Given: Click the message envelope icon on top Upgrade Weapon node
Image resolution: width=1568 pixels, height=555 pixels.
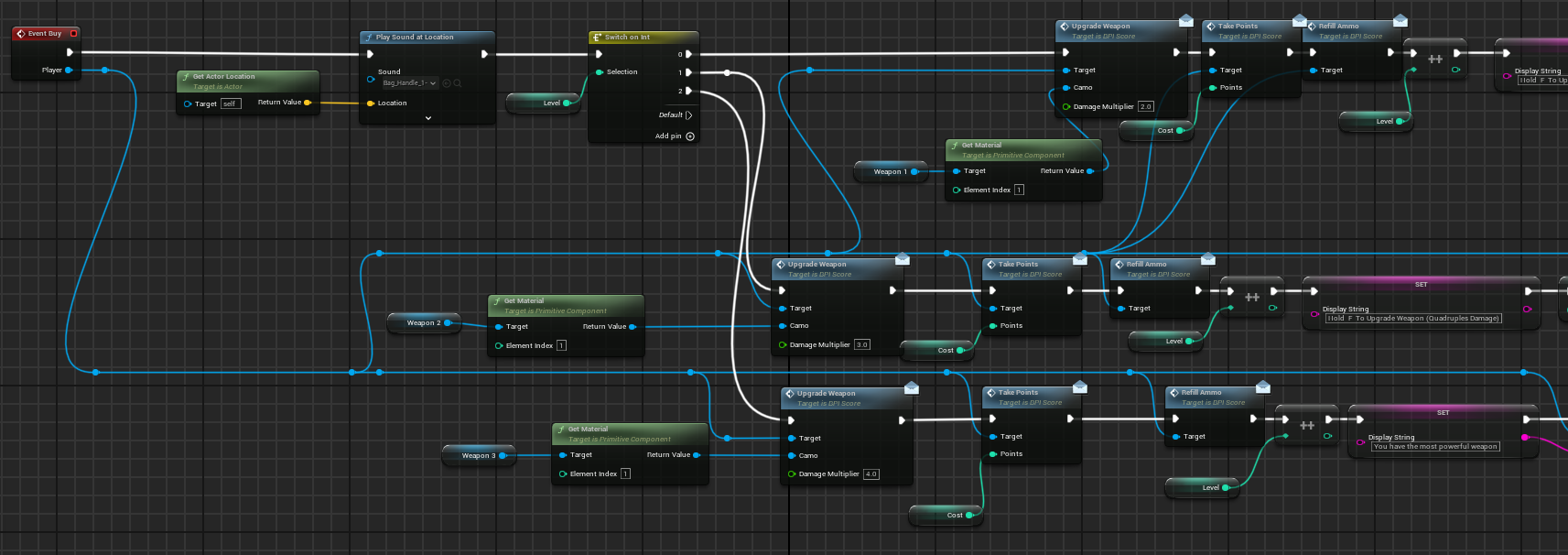Looking at the screenshot, I should [1185, 20].
